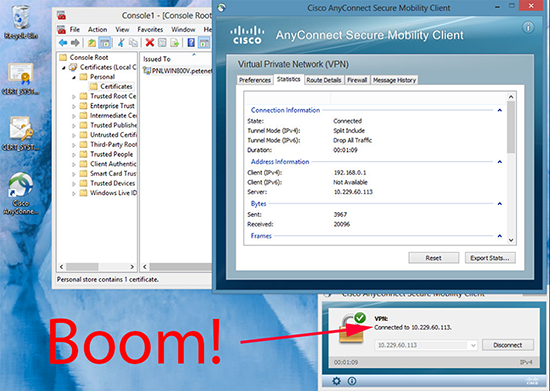The height and width of the screenshot is (391, 550).
Task: Expand the Trusted People node arrow
Action: pyautogui.click(x=74, y=155)
